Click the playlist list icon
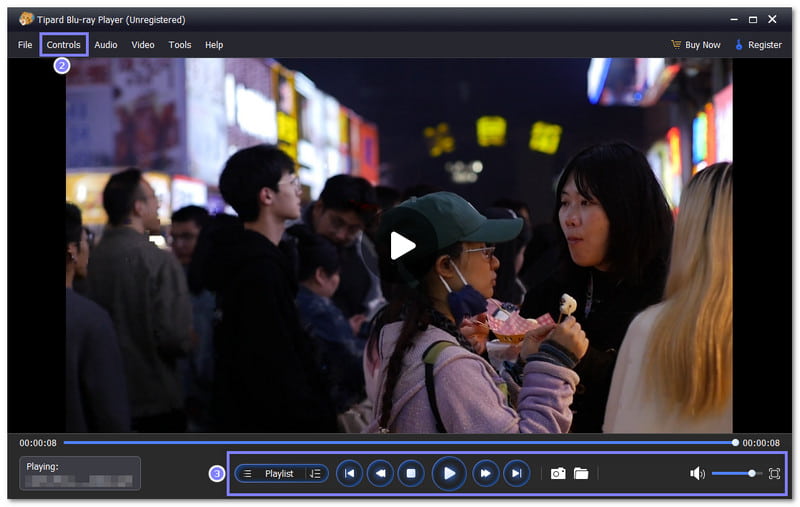 pos(247,474)
